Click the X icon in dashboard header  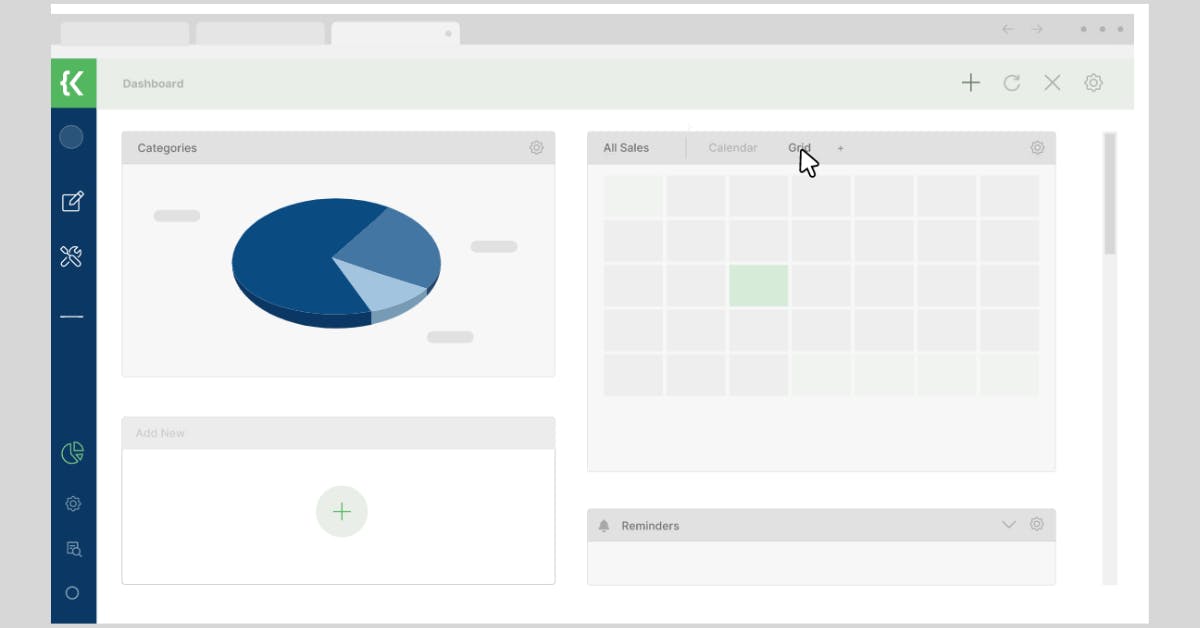(x=1053, y=83)
